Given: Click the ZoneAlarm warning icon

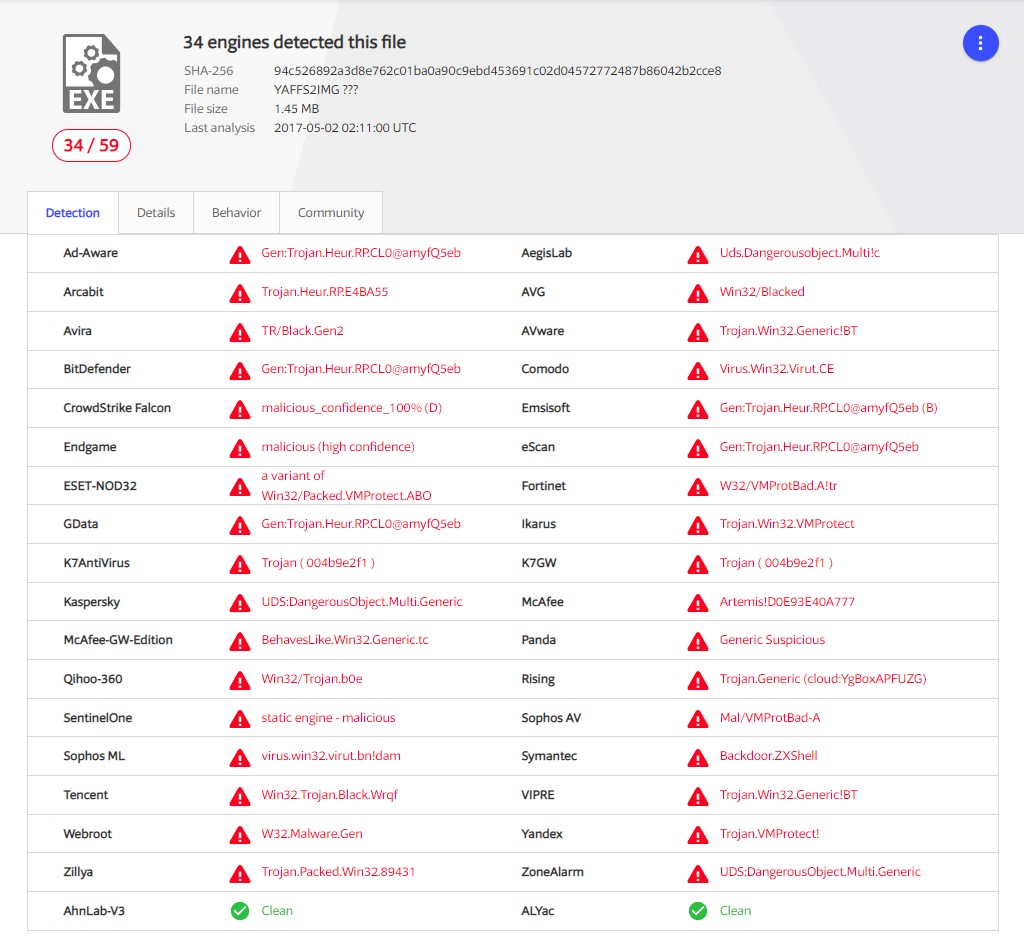Looking at the screenshot, I should [698, 874].
